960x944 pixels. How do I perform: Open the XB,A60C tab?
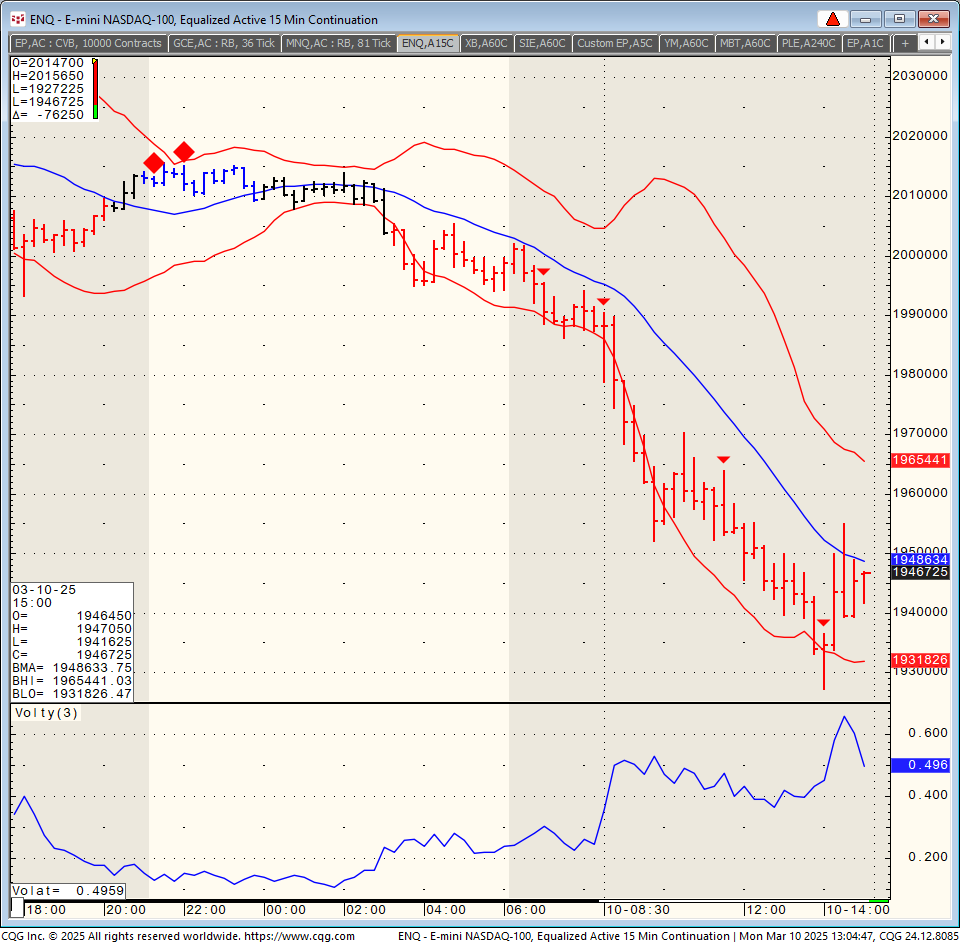coord(486,43)
